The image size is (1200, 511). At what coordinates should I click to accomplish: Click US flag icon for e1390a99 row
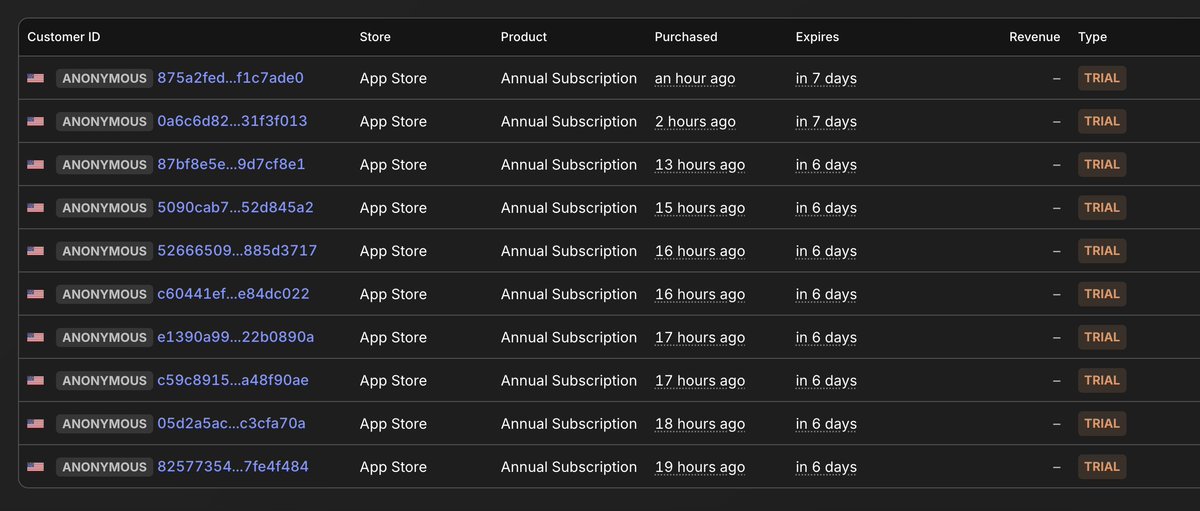click(x=35, y=337)
